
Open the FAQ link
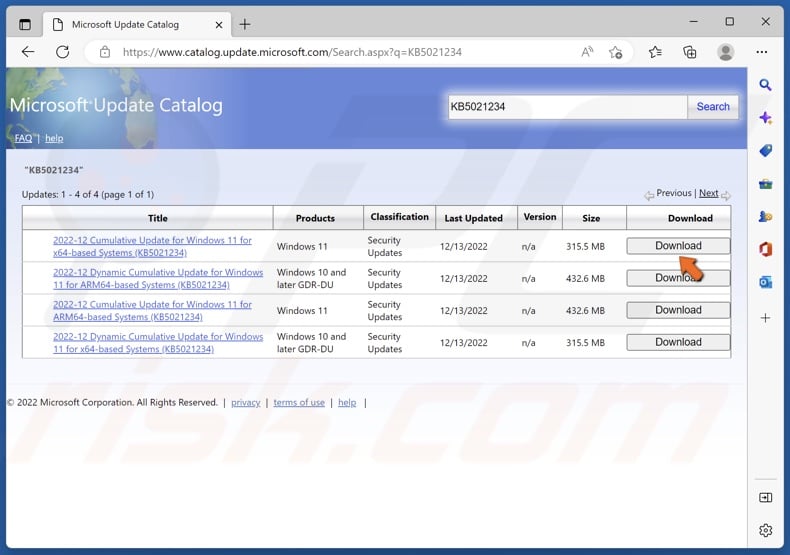(22, 138)
